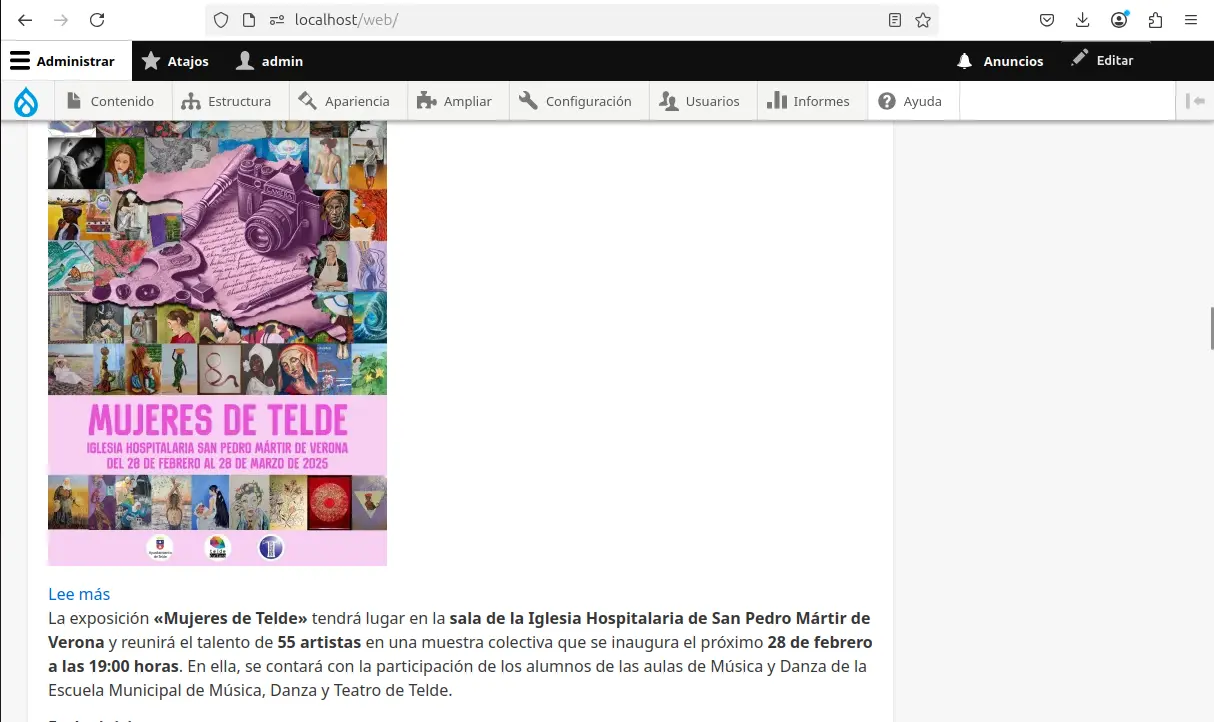Select the Estructura menu item
The image size is (1214, 722).
click(x=228, y=100)
